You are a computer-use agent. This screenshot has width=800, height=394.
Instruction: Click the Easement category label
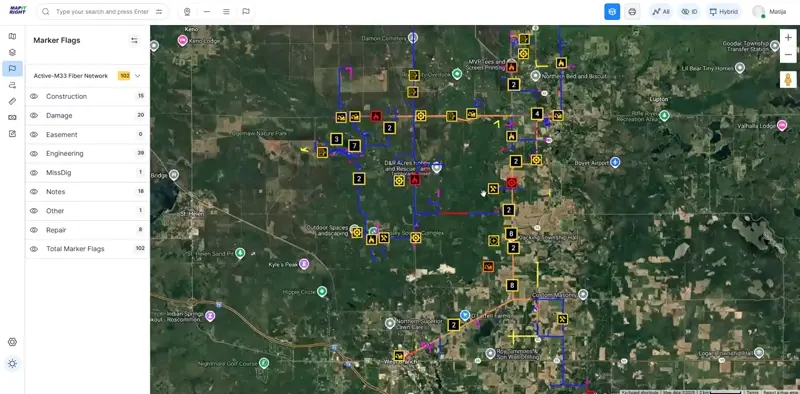coord(62,134)
